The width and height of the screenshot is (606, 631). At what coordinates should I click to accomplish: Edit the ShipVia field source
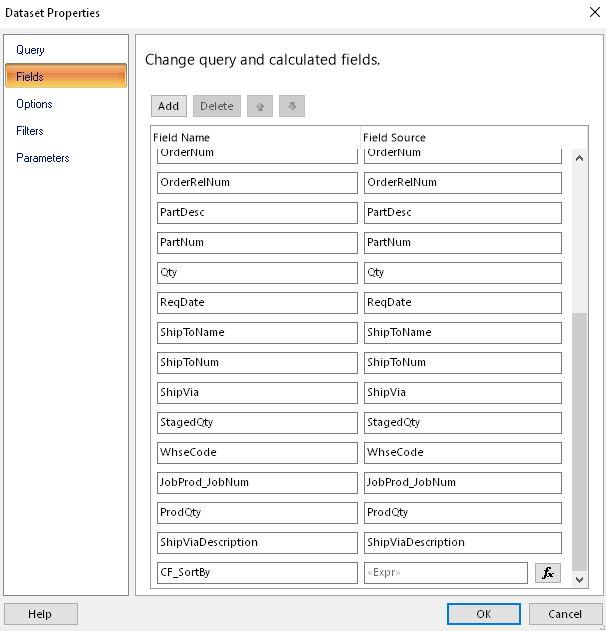click(463, 393)
